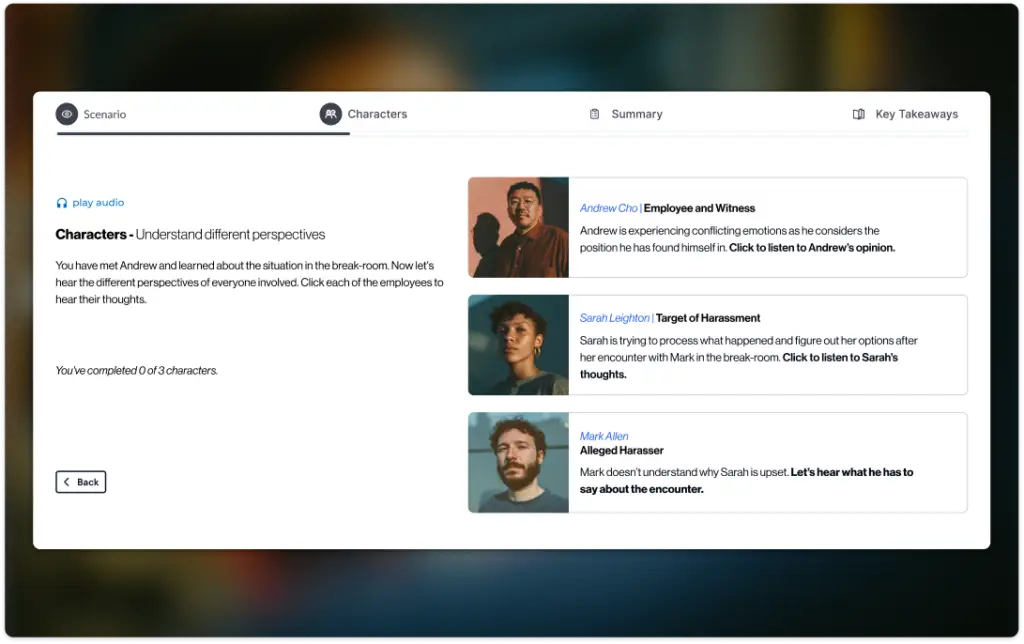1024x644 pixels.
Task: Select Andrew Cho's portrait photo
Action: (518, 227)
